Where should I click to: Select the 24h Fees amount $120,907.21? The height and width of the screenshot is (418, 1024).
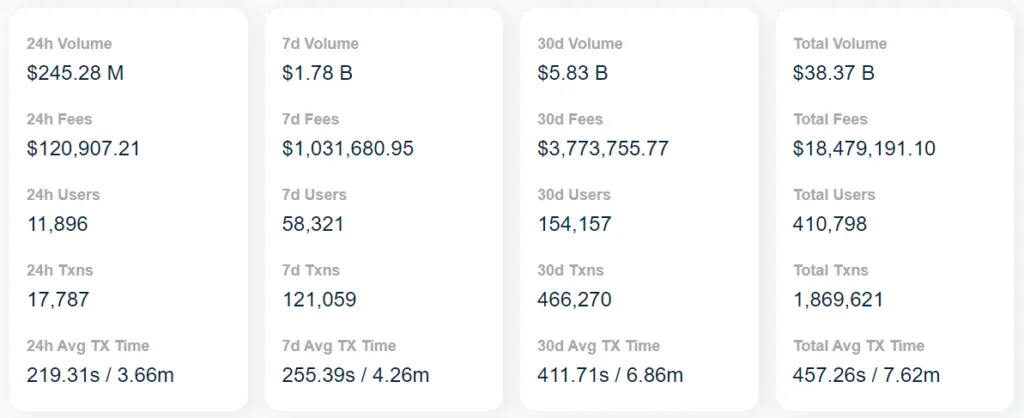click(83, 149)
